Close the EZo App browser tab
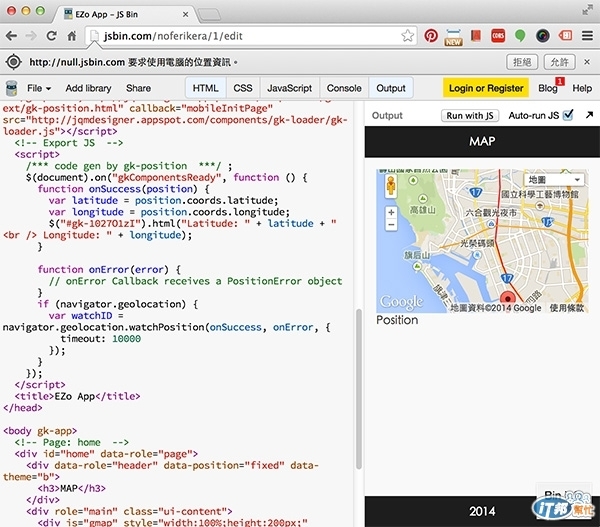The image size is (600, 527). click(x=185, y=14)
